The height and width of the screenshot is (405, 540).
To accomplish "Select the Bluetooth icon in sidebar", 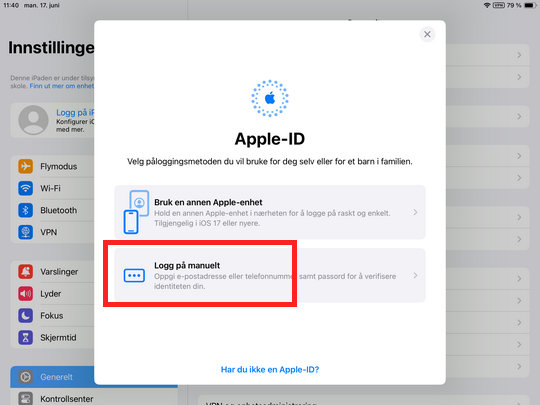I will (25, 210).
